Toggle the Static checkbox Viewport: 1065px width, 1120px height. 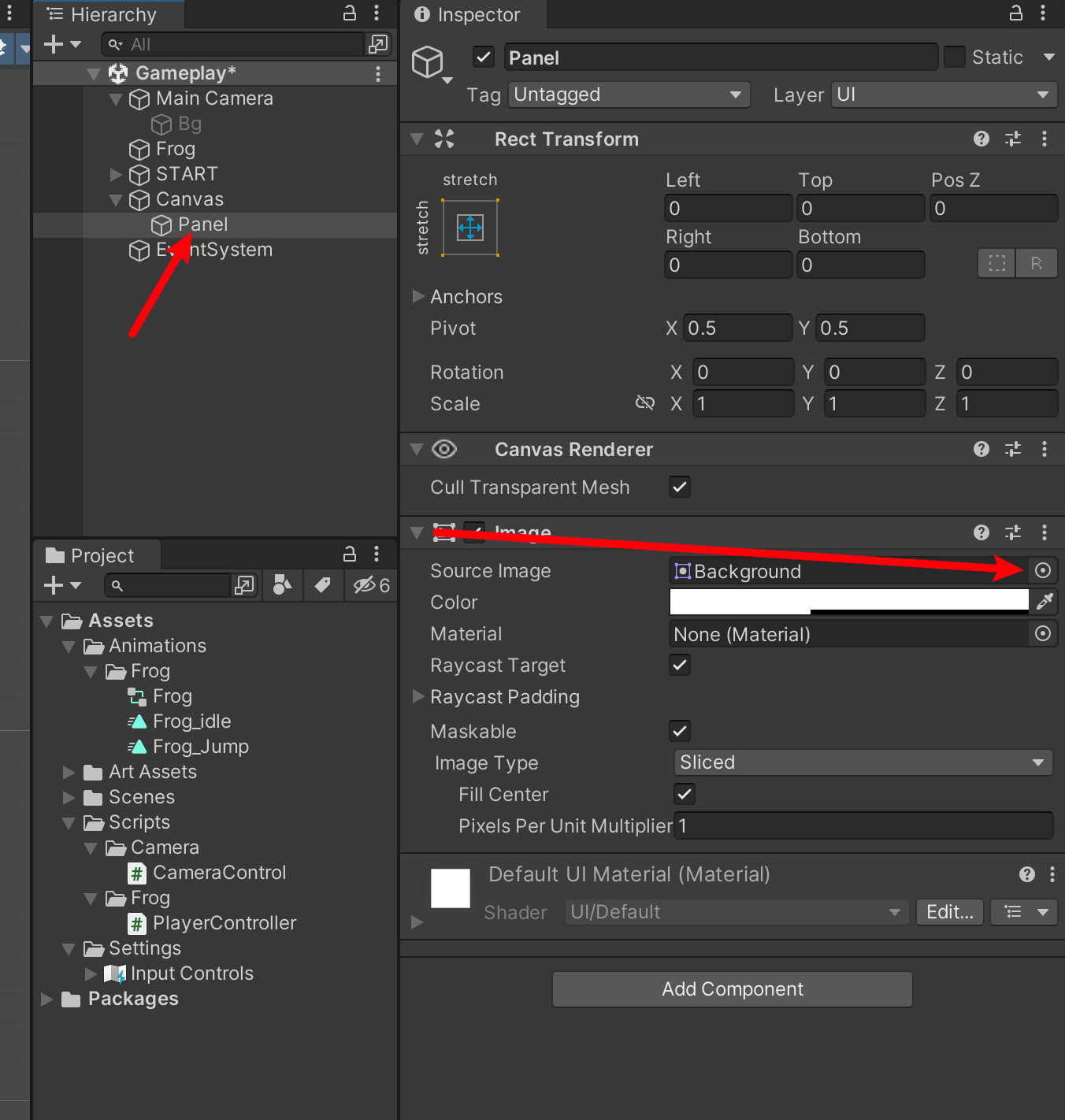point(954,57)
